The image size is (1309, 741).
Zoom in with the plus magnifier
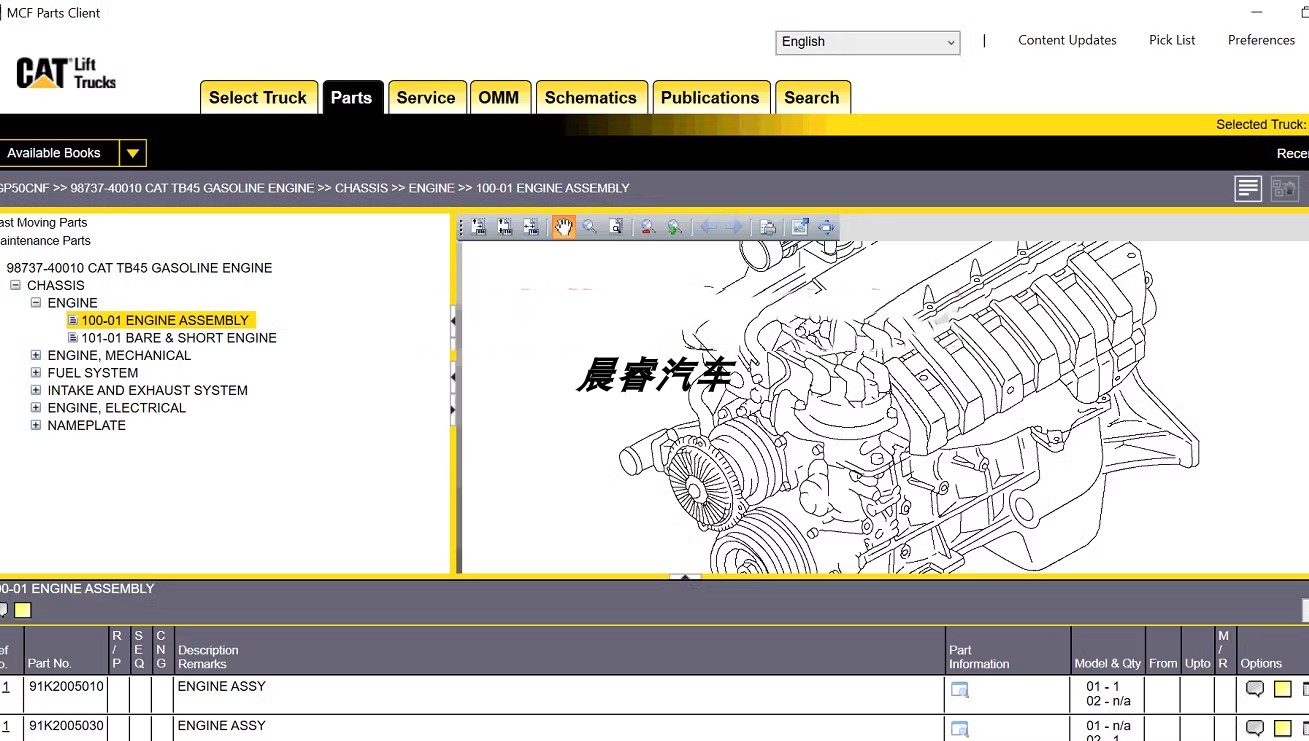click(x=675, y=227)
